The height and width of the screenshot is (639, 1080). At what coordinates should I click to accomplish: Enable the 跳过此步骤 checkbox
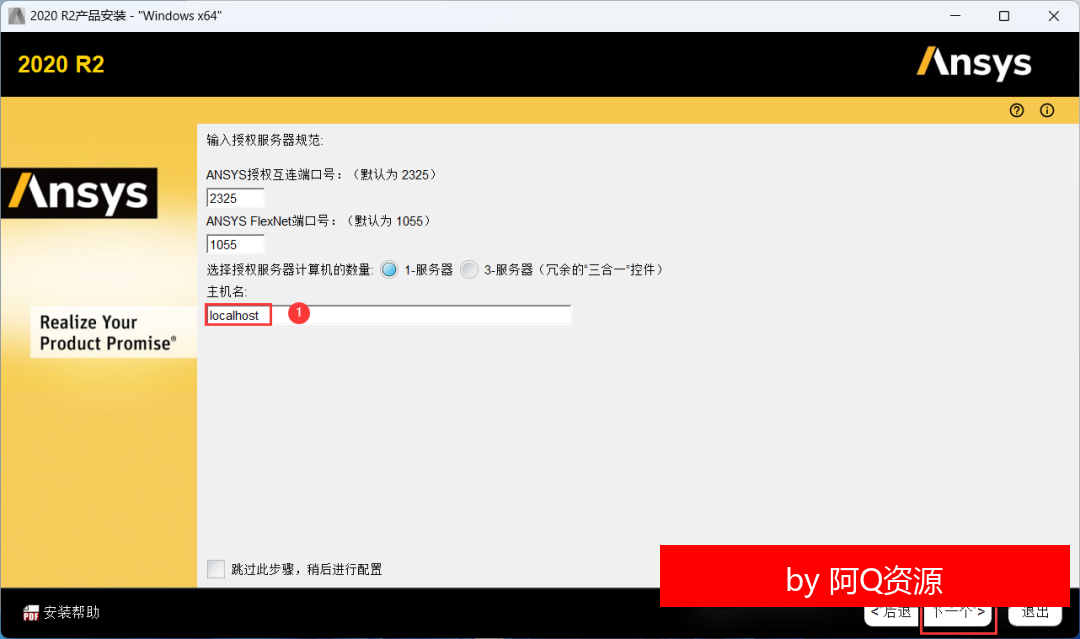216,569
